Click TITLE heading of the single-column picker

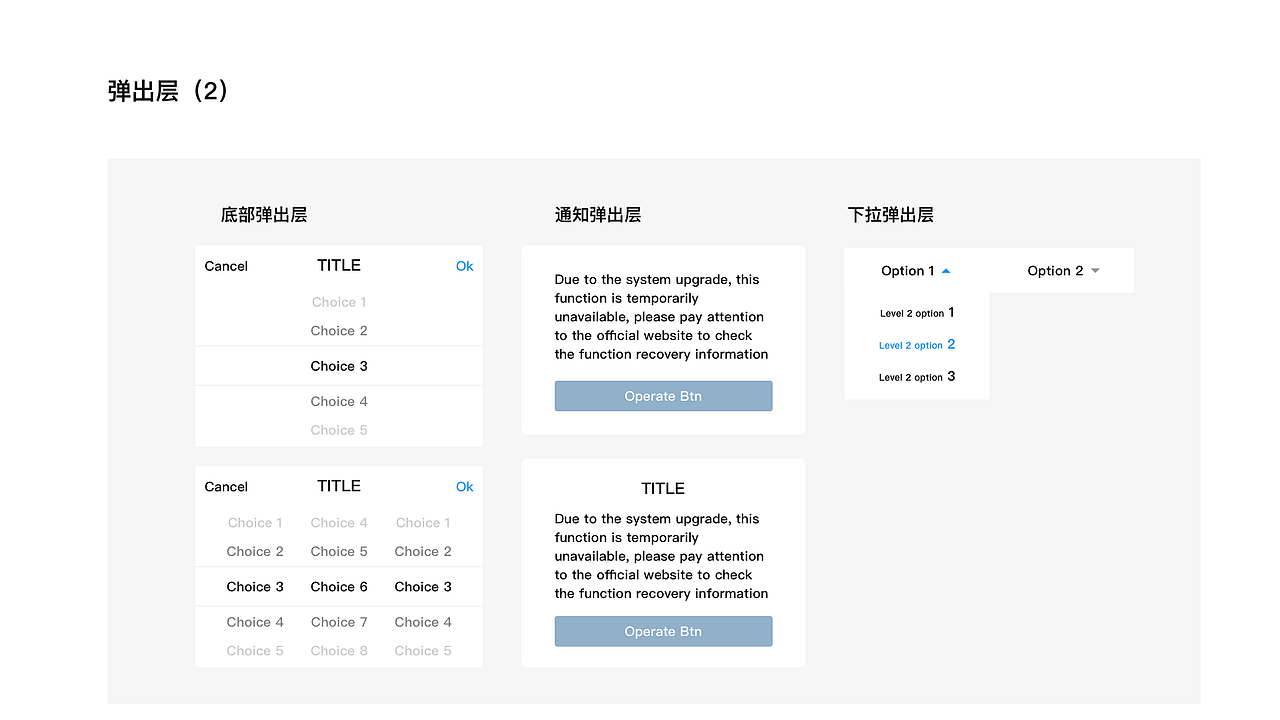click(339, 265)
